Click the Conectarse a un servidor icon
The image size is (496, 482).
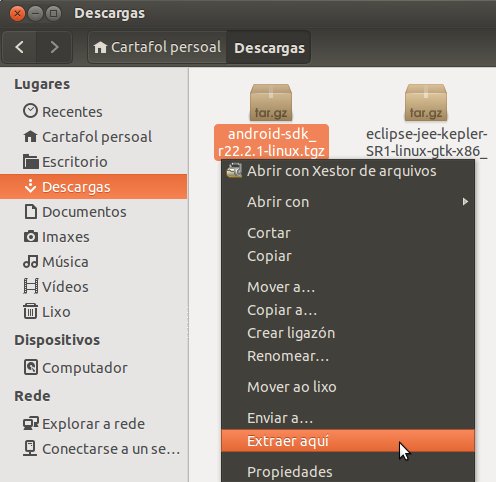pyautogui.click(x=30, y=448)
